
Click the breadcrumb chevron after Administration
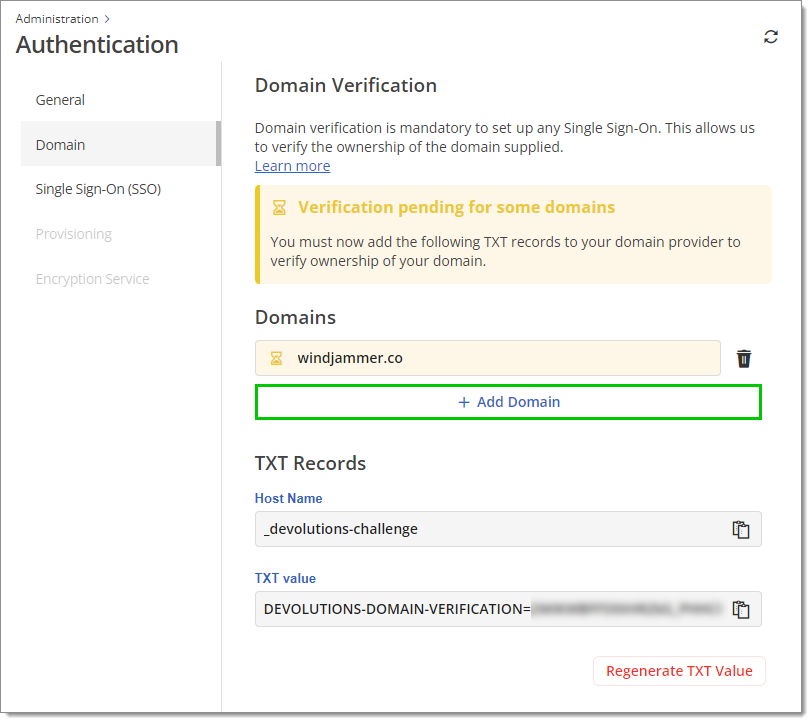click(x=108, y=19)
